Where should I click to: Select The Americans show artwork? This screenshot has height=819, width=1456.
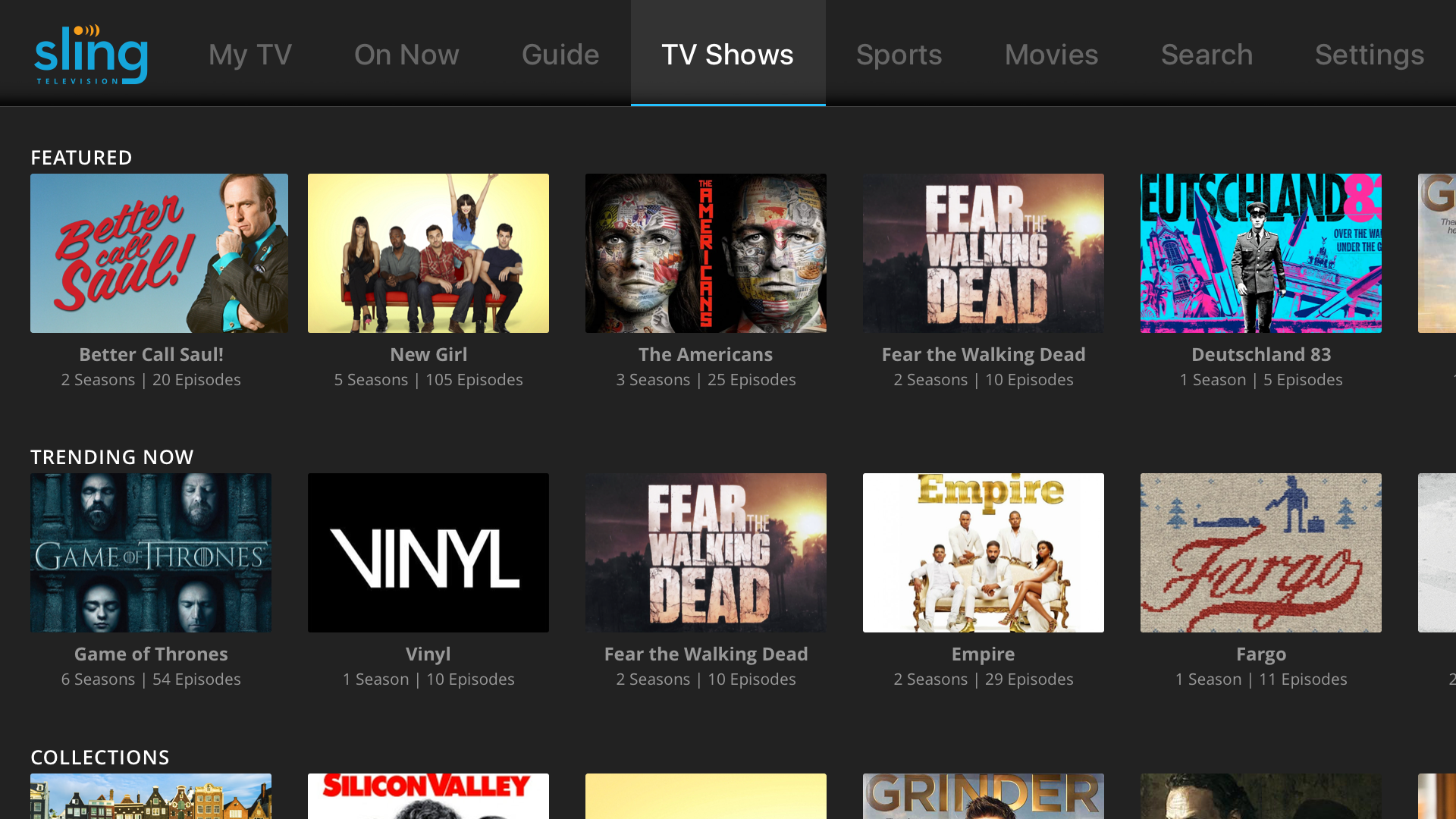(x=706, y=253)
